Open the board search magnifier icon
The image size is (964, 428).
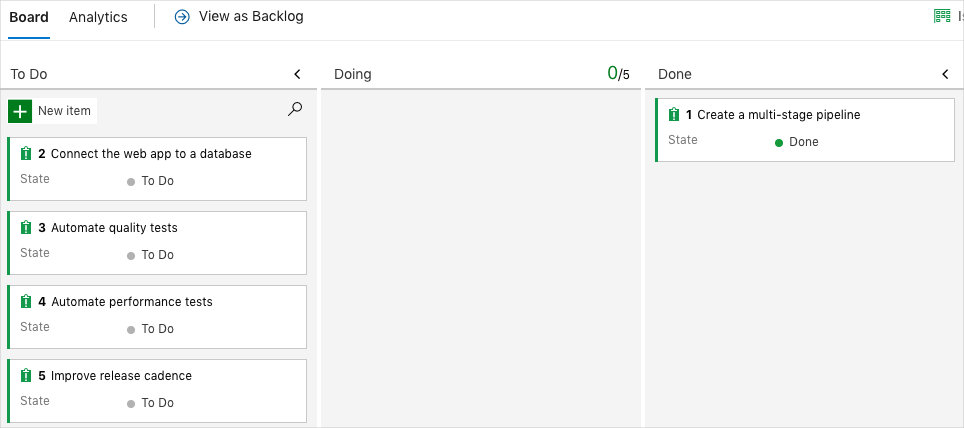[x=295, y=110]
